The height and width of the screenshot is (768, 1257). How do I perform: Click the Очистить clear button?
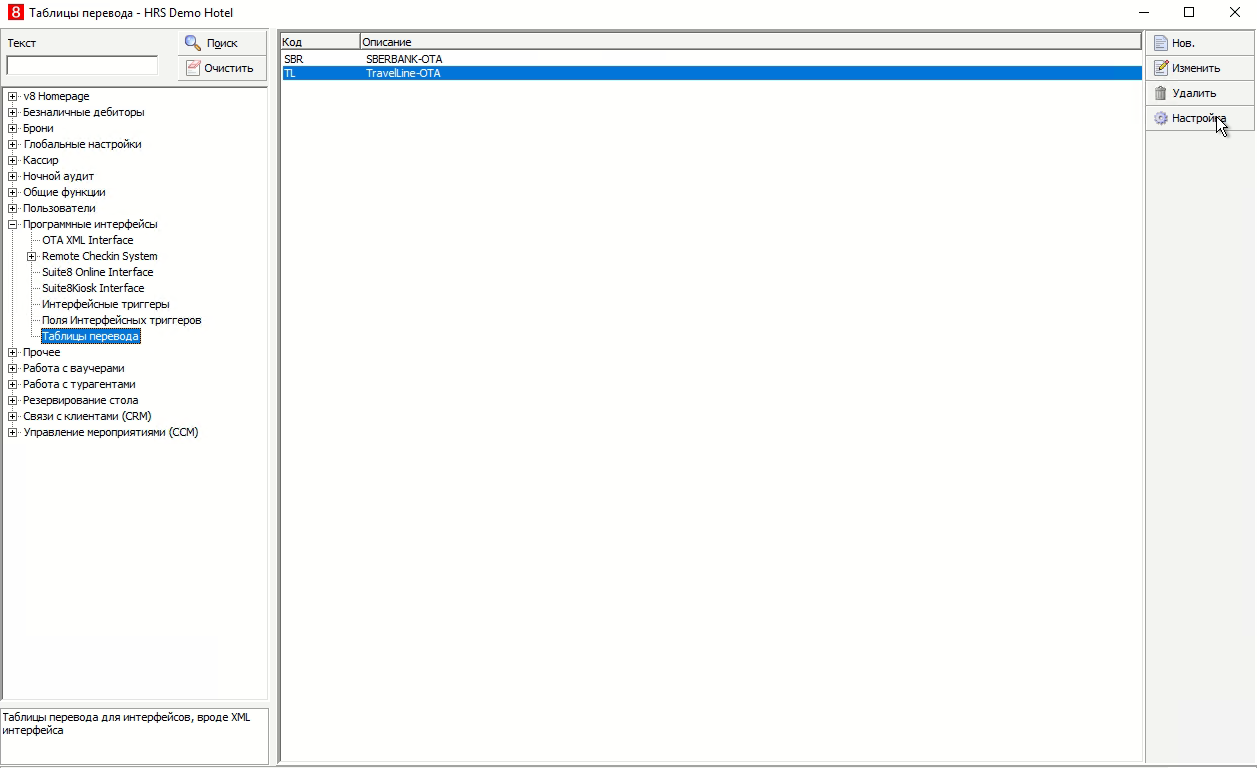[x=222, y=68]
